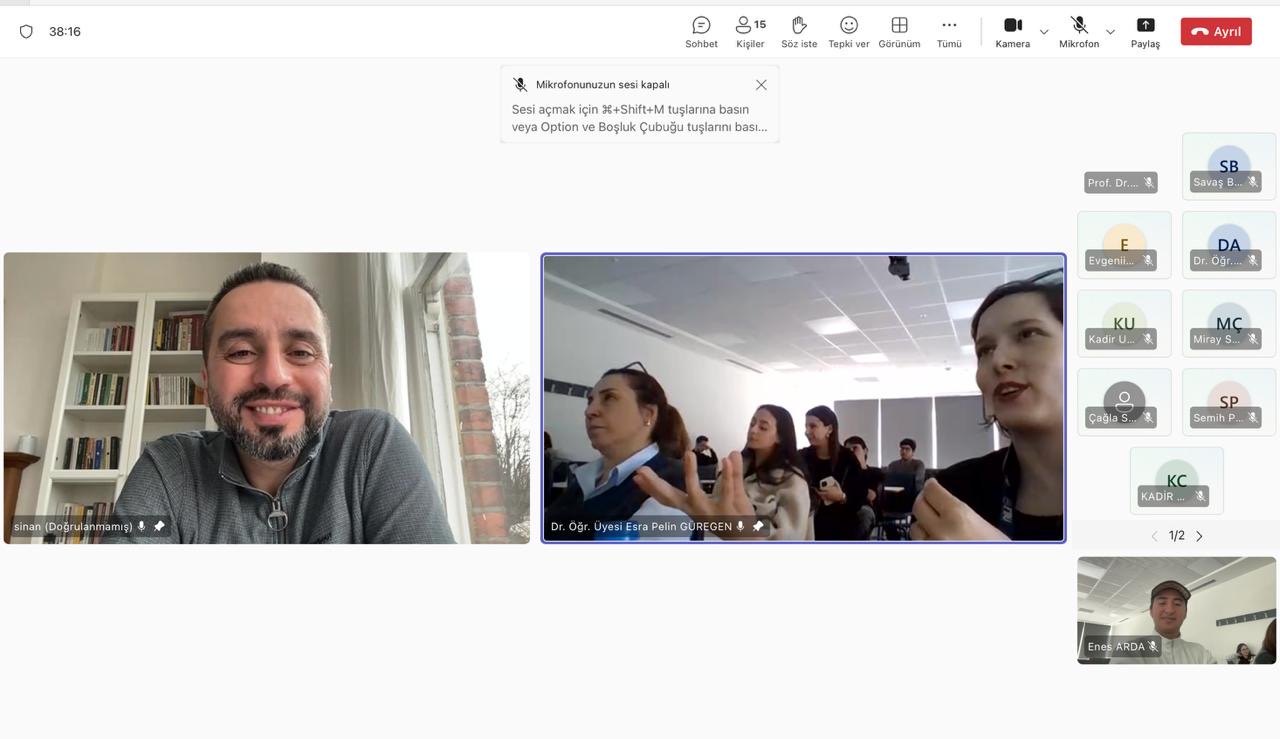Click muted mic icon on Çağla S... tile
This screenshot has height=739, width=1280.
pos(1148,417)
